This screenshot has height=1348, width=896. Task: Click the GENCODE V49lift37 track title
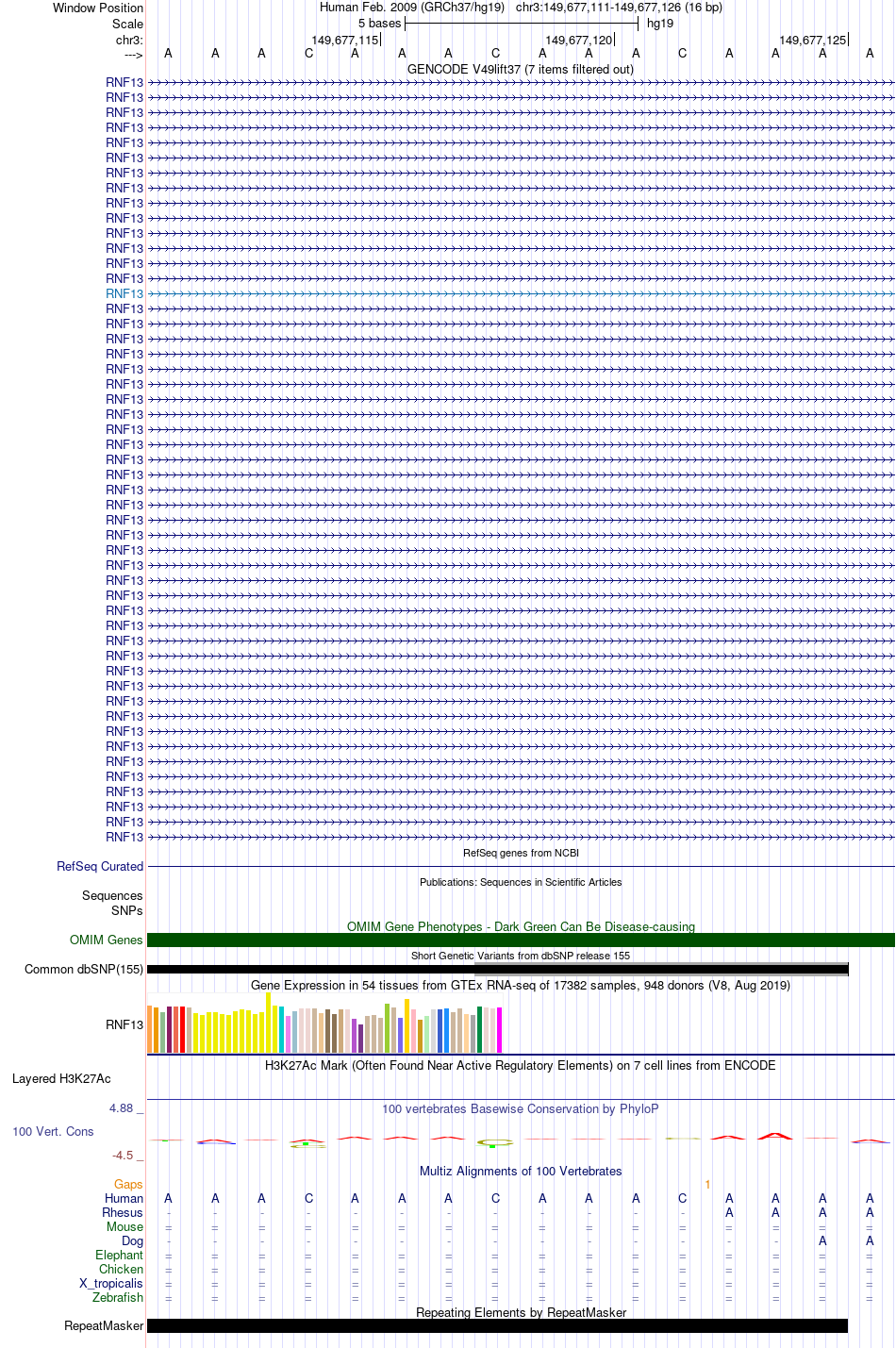coord(521,69)
